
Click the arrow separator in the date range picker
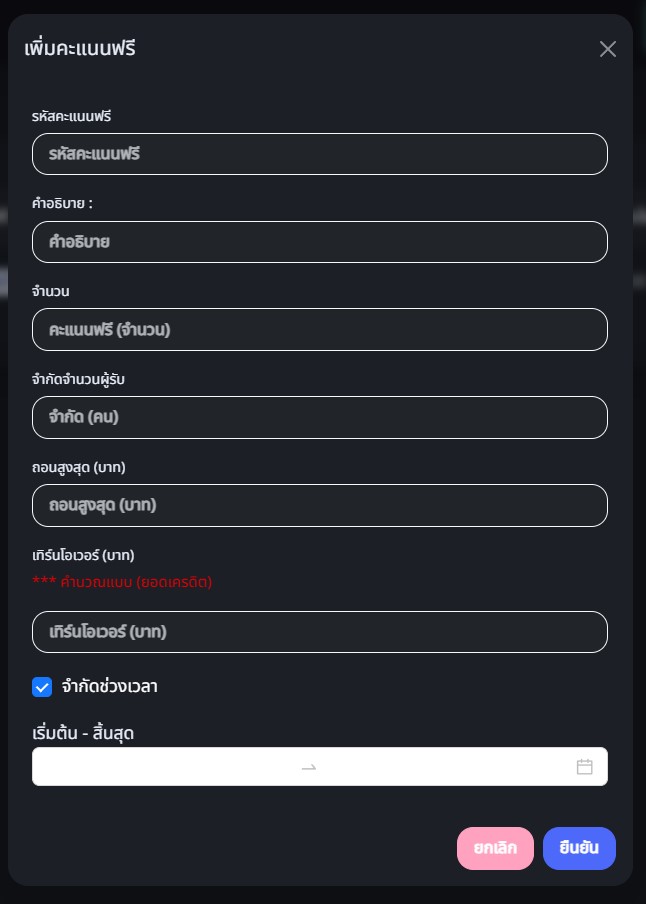(x=309, y=767)
